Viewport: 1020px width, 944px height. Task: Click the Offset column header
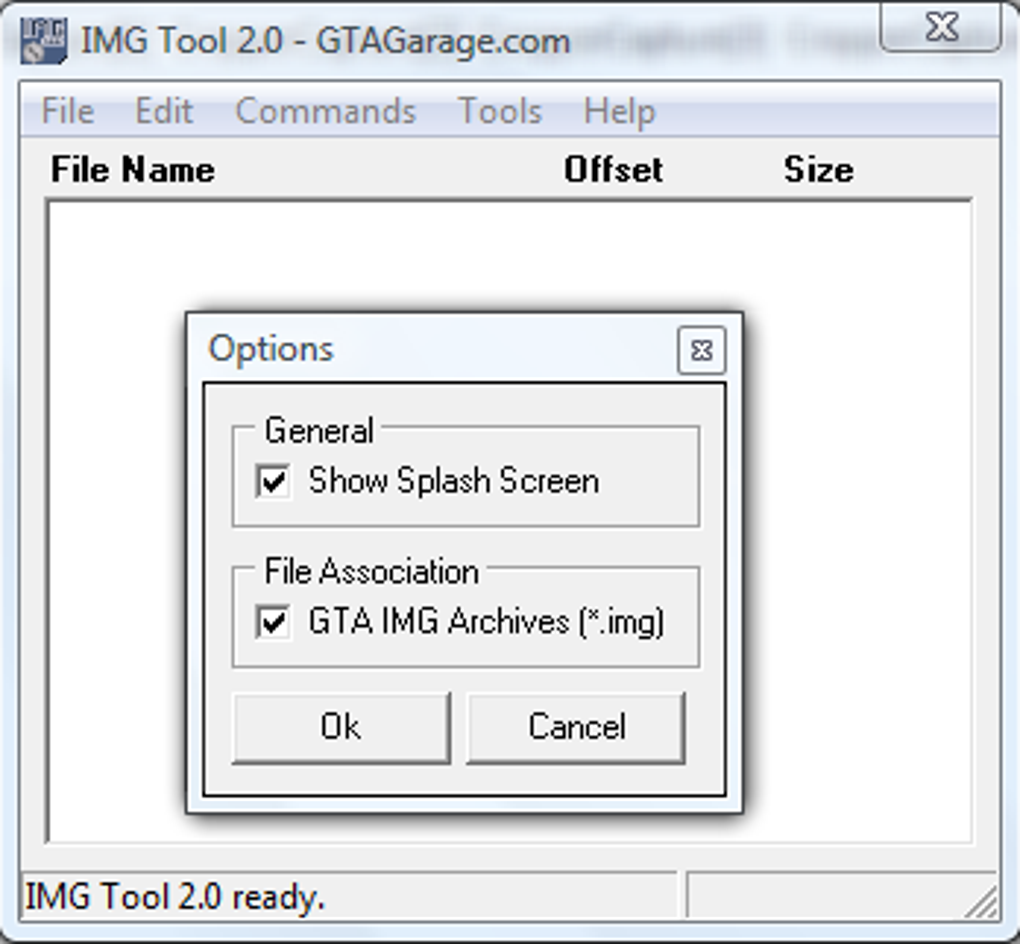pyautogui.click(x=613, y=170)
